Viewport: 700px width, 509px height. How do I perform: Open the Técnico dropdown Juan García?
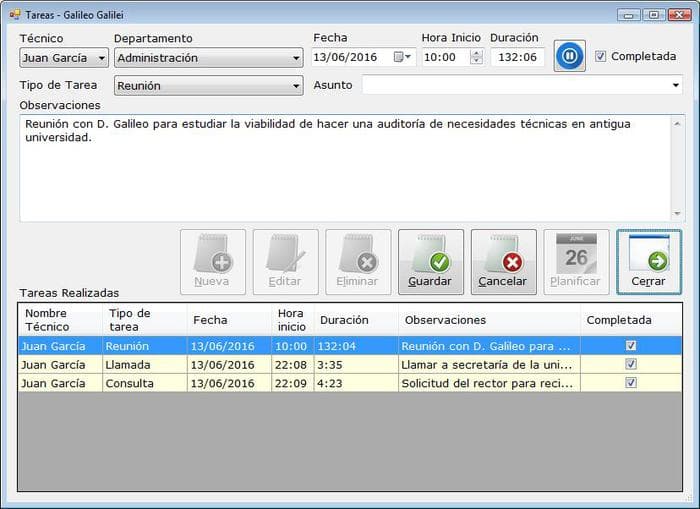click(64, 58)
